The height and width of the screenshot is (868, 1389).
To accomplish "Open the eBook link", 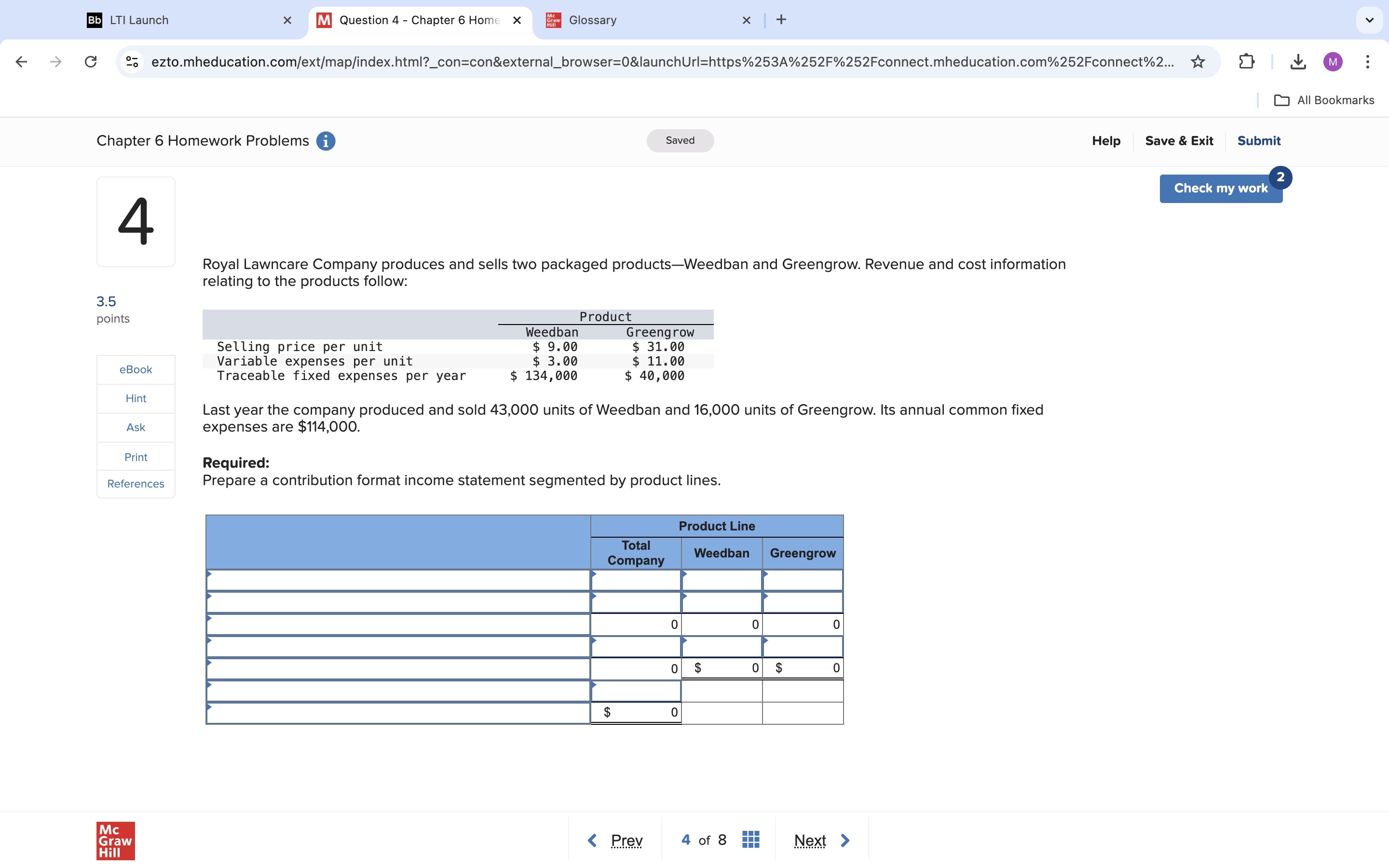I will tap(136, 370).
